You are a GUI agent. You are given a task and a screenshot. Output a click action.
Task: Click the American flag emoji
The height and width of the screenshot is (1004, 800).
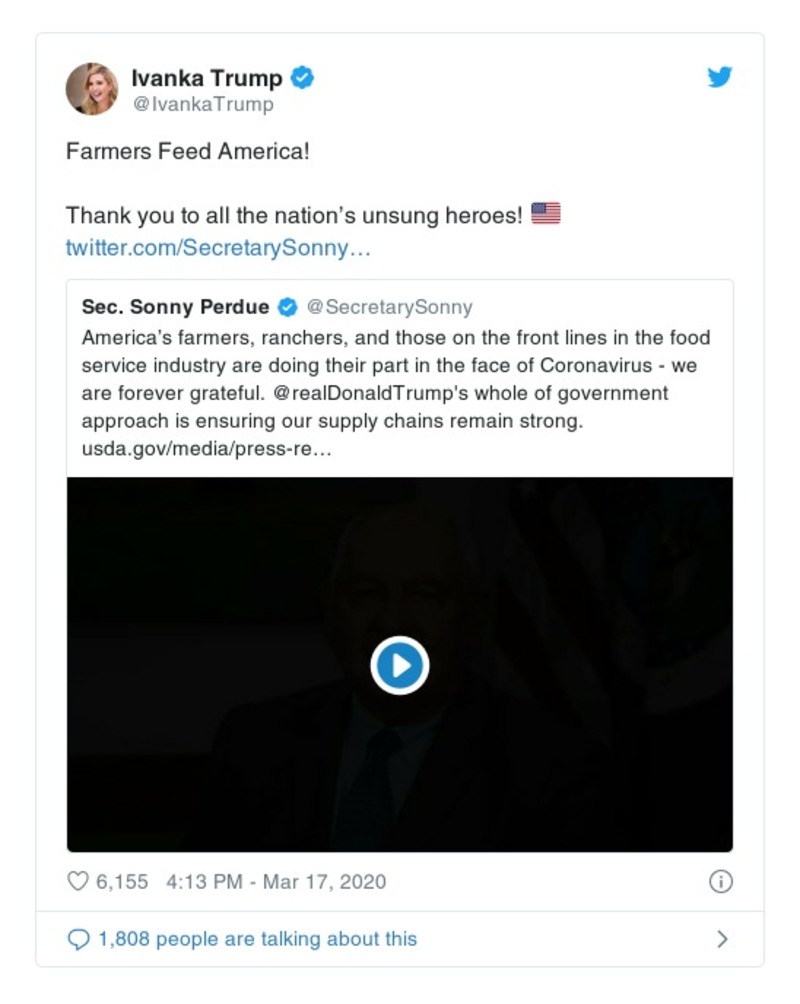545,214
